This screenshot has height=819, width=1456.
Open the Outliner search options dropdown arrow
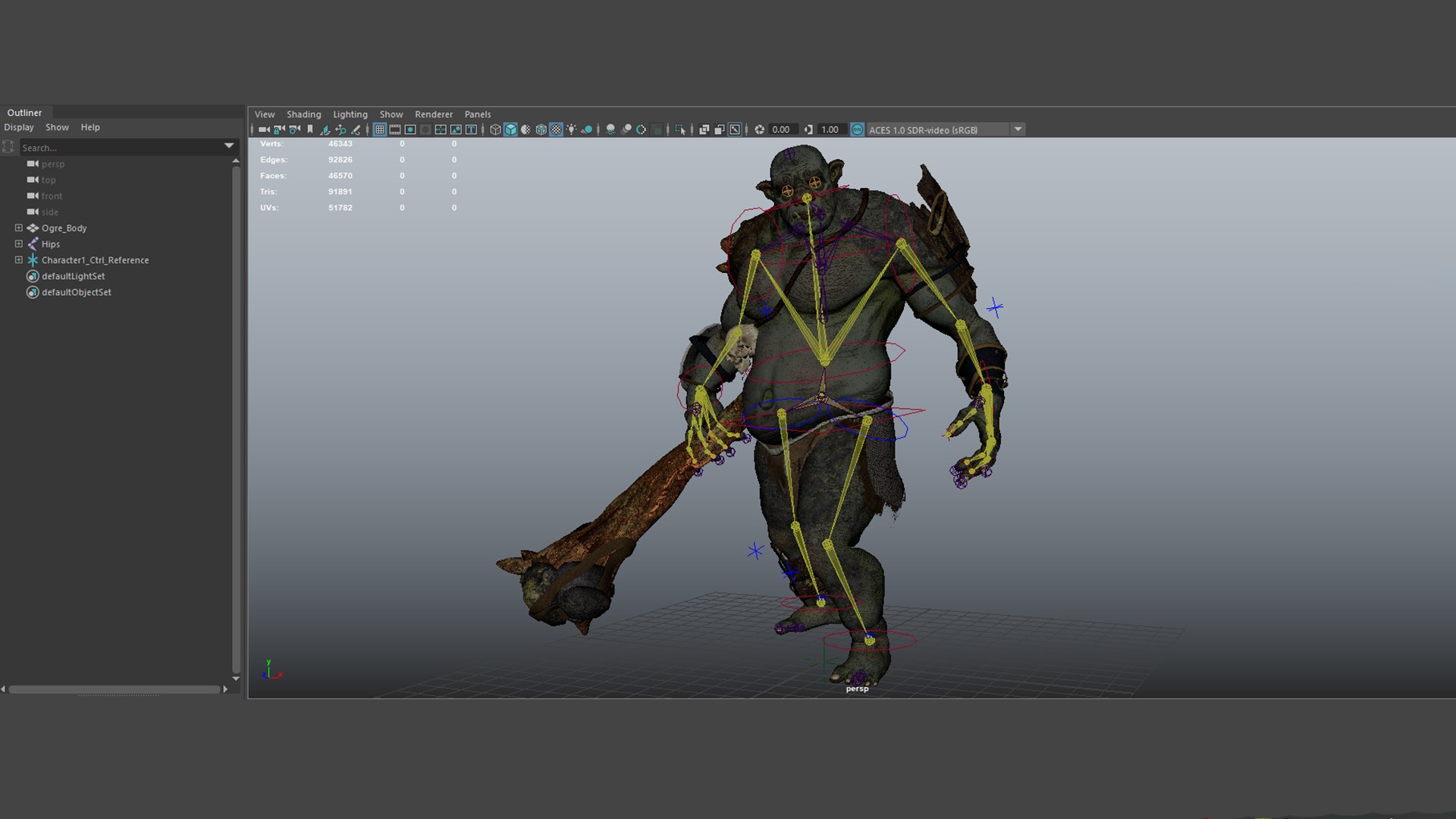[229, 146]
